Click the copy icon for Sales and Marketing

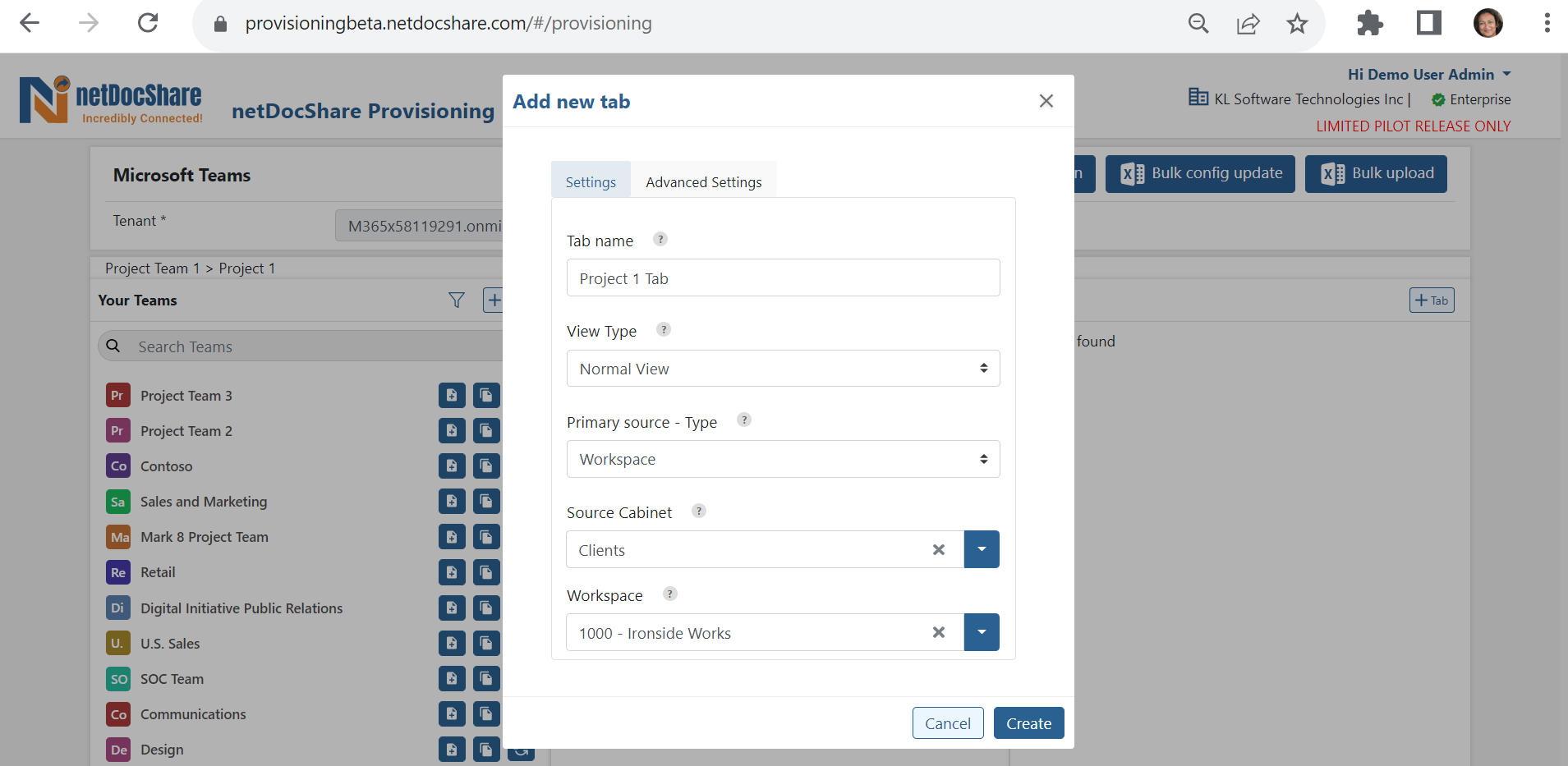click(486, 501)
